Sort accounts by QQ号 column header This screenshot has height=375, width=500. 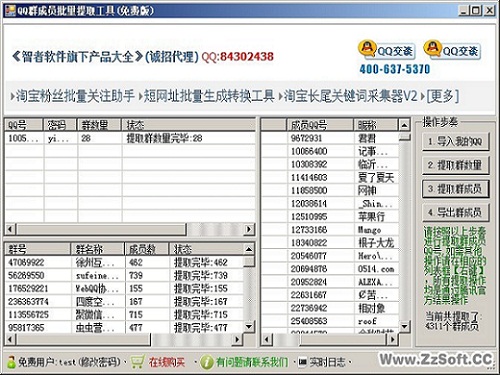tap(24, 125)
